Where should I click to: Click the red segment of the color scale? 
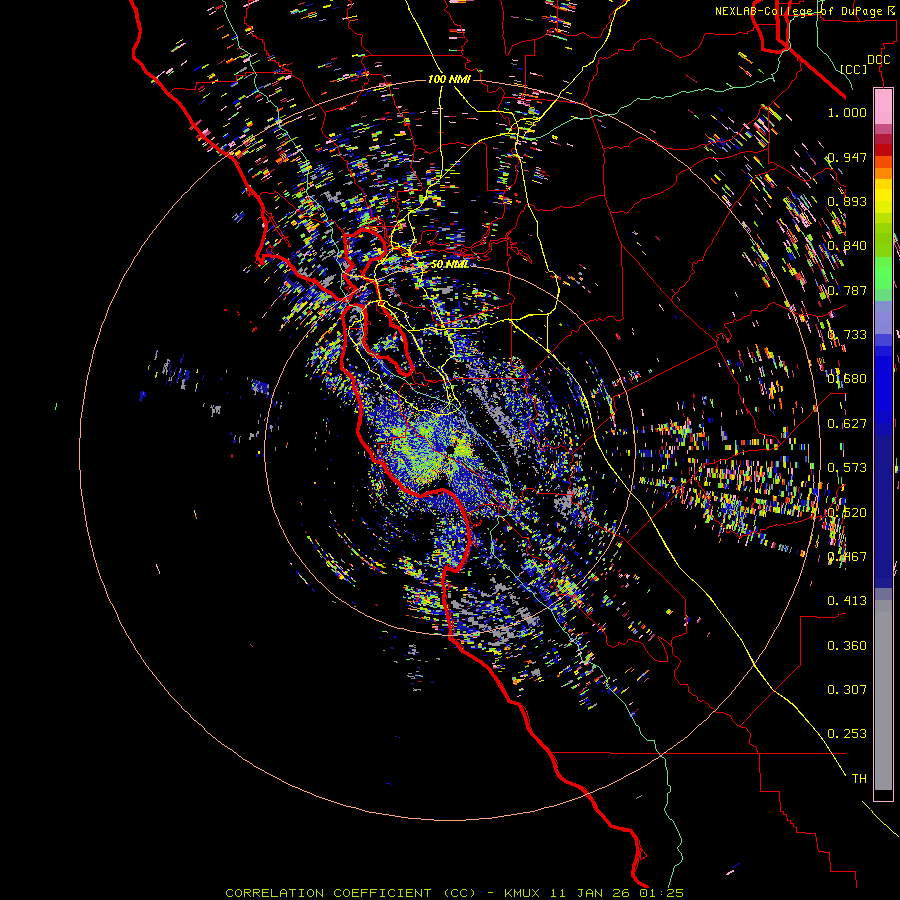[883, 150]
